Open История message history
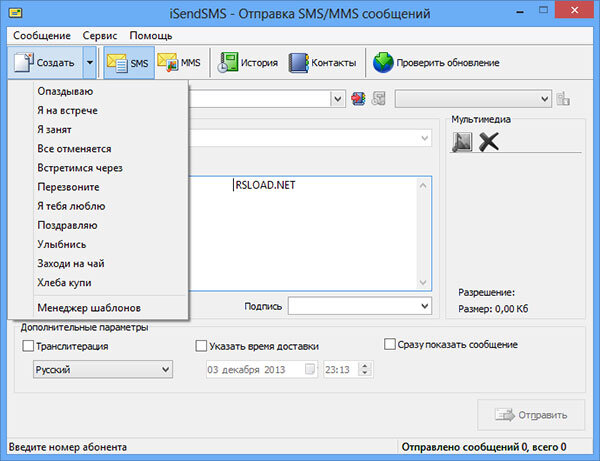 248,63
